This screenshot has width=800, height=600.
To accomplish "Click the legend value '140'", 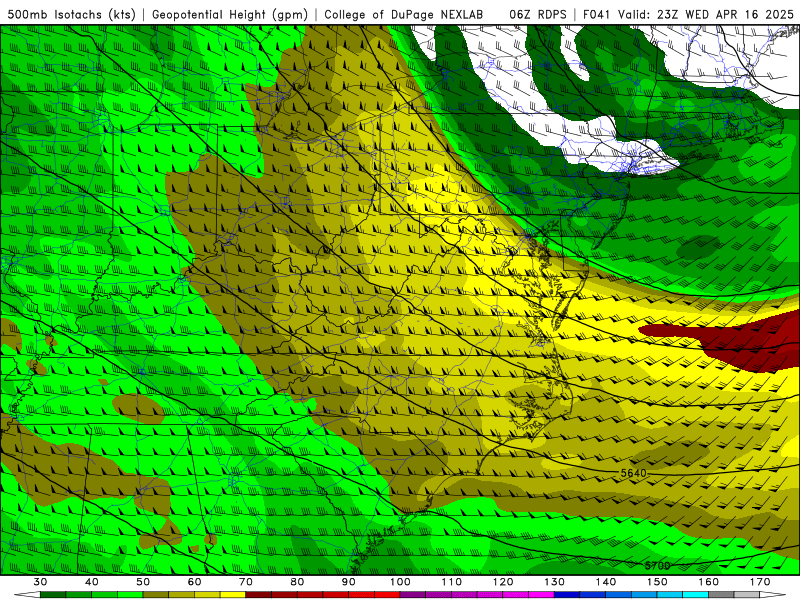I will [606, 582].
